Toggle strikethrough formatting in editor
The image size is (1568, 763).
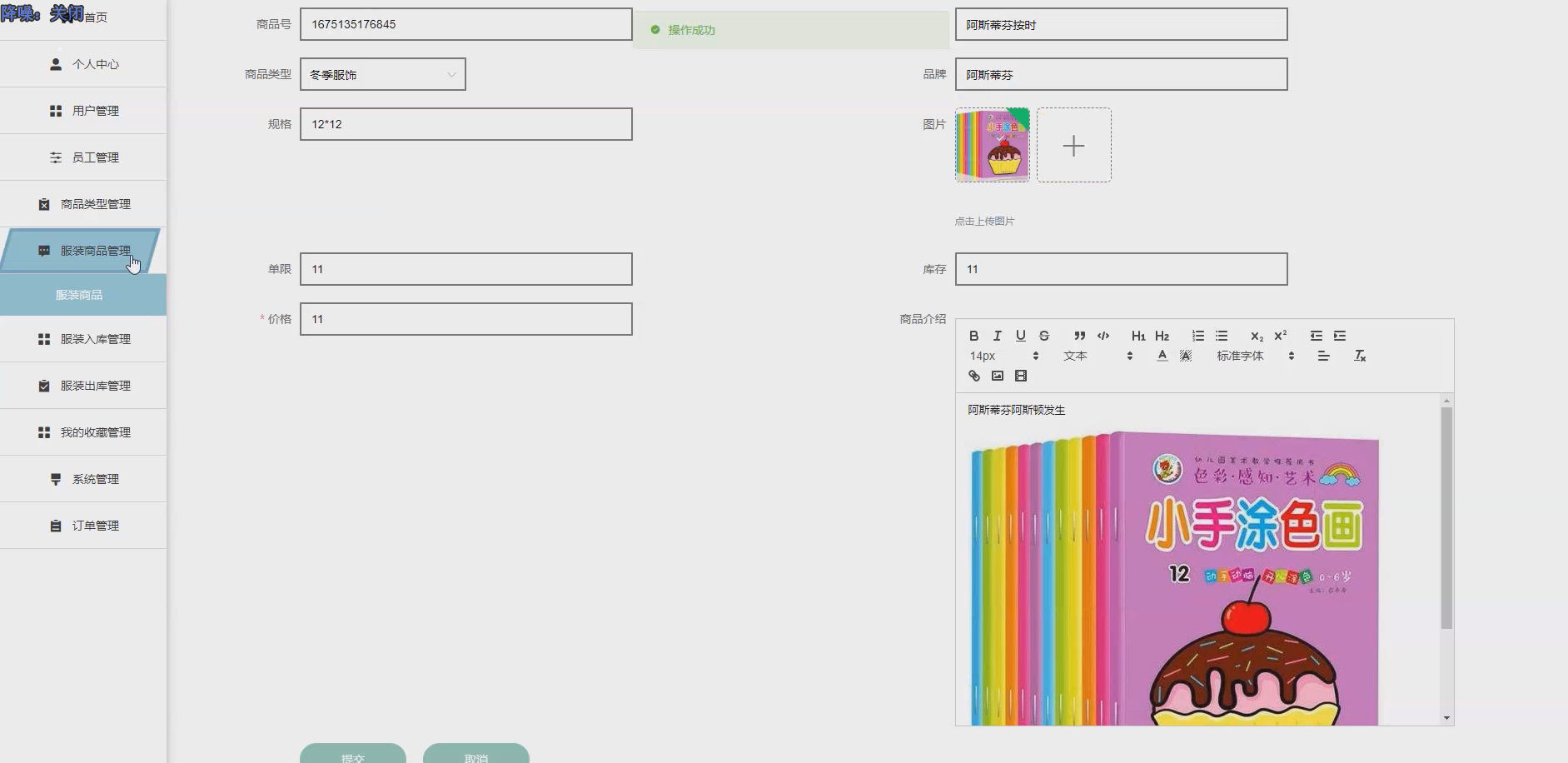pos(1043,336)
